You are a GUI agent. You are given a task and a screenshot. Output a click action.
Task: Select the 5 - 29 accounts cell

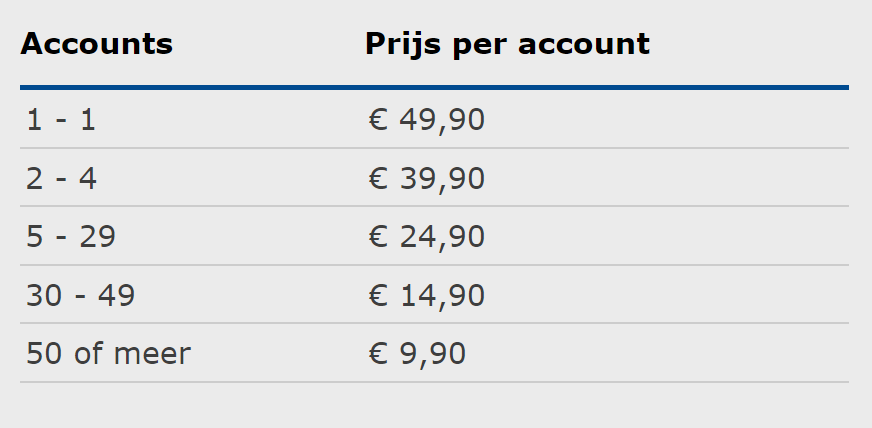(71, 237)
